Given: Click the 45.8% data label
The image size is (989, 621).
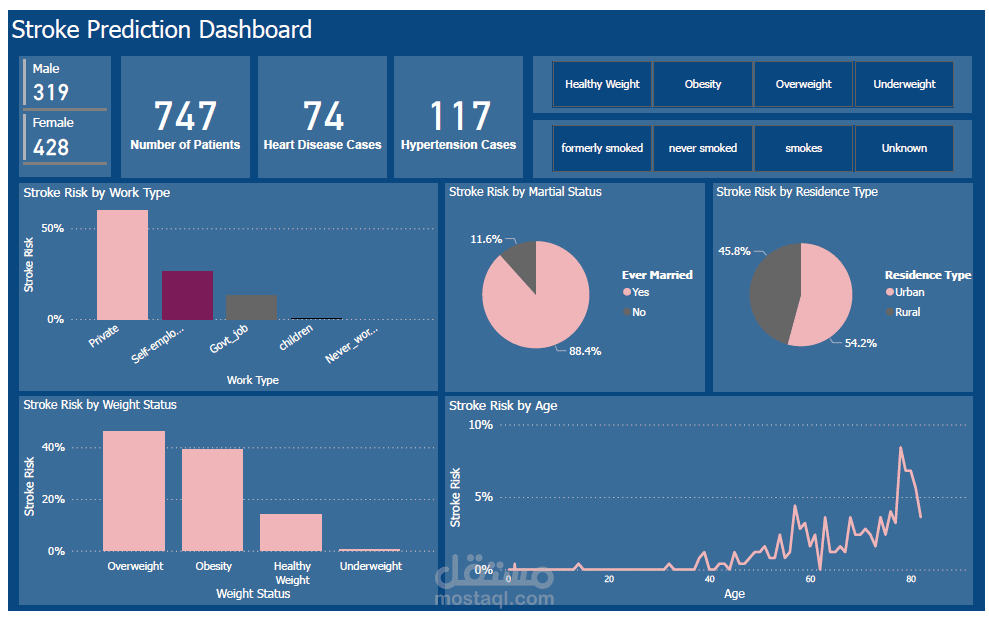Looking at the screenshot, I should (x=734, y=251).
